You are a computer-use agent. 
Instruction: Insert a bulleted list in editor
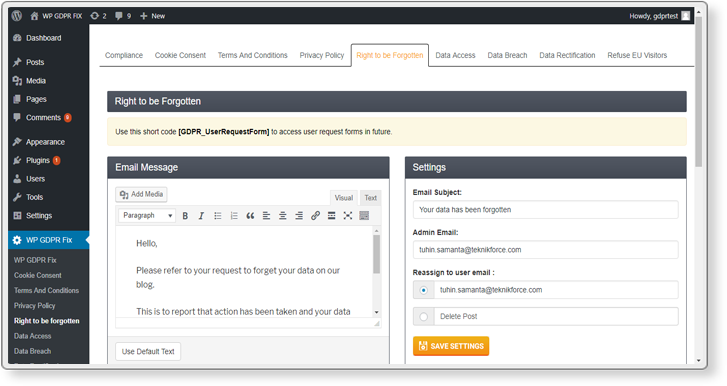tap(217, 216)
